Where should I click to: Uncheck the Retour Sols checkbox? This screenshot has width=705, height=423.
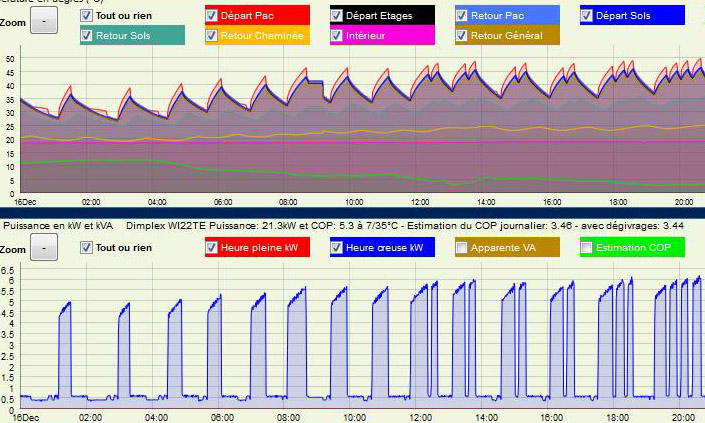(86, 36)
